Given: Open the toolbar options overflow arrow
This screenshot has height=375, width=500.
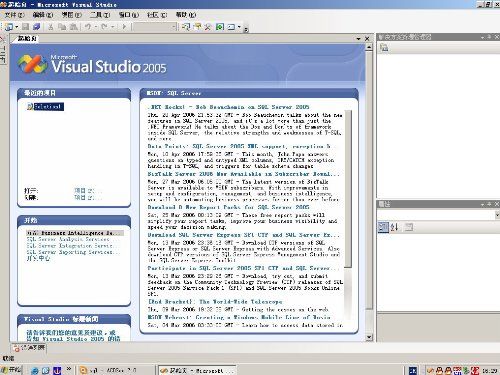Looking at the screenshot, I should coord(246,30).
